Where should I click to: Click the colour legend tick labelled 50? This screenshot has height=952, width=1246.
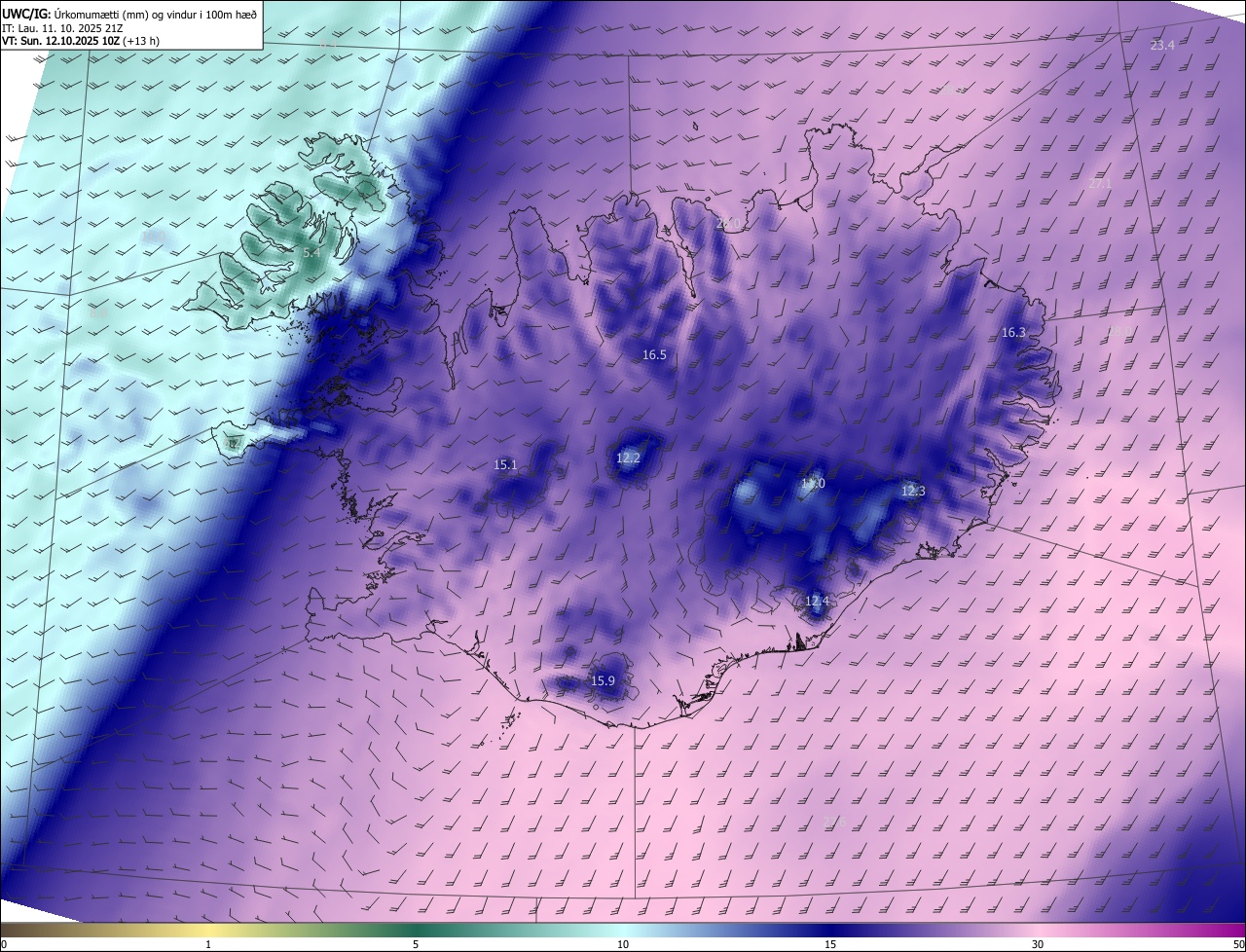click(1238, 944)
